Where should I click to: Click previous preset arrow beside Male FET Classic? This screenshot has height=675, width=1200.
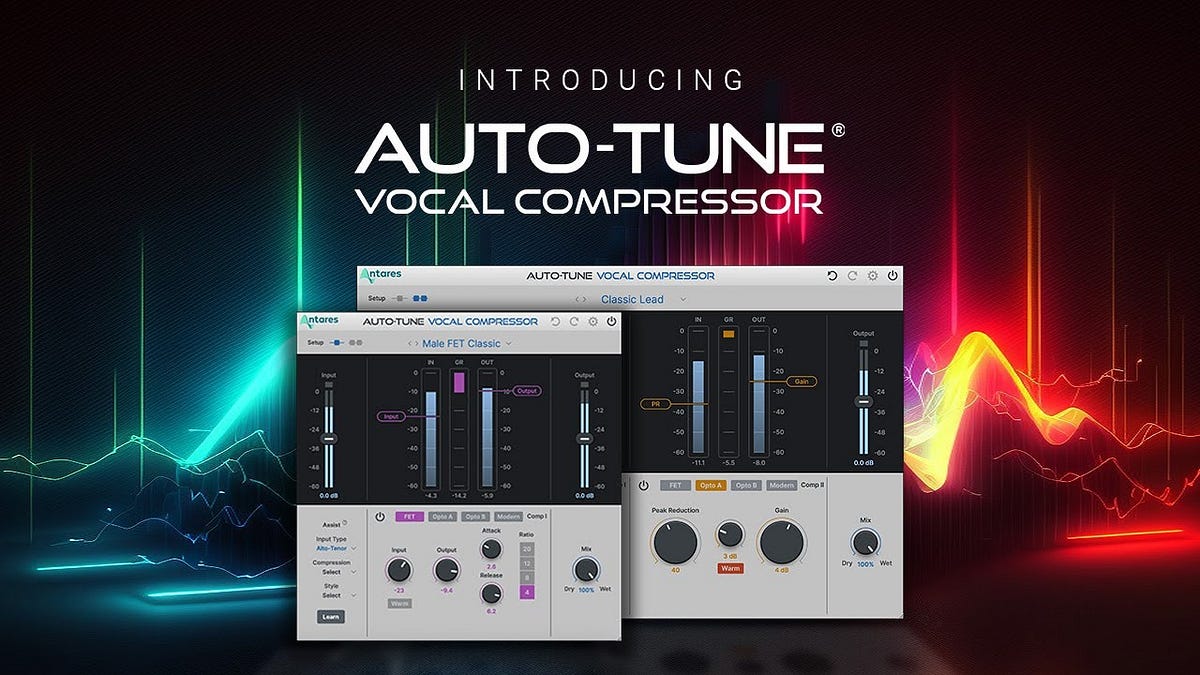point(409,344)
